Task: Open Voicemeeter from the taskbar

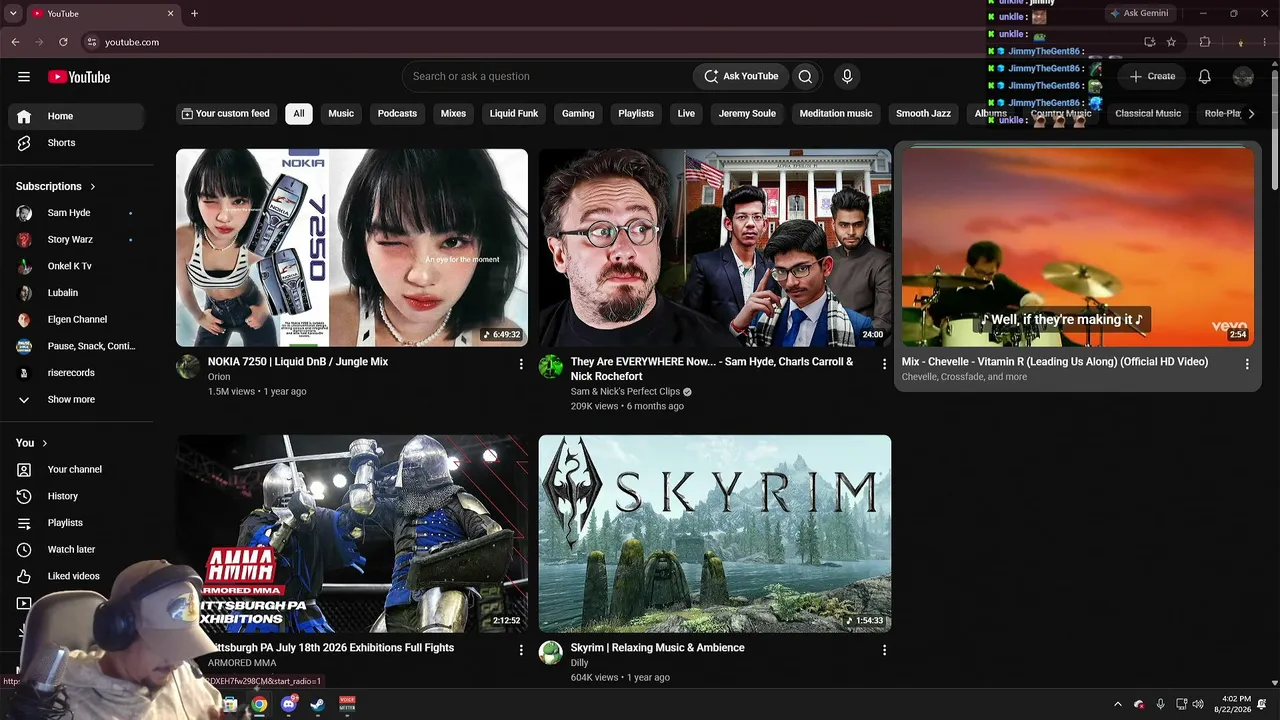Action: 347,704
